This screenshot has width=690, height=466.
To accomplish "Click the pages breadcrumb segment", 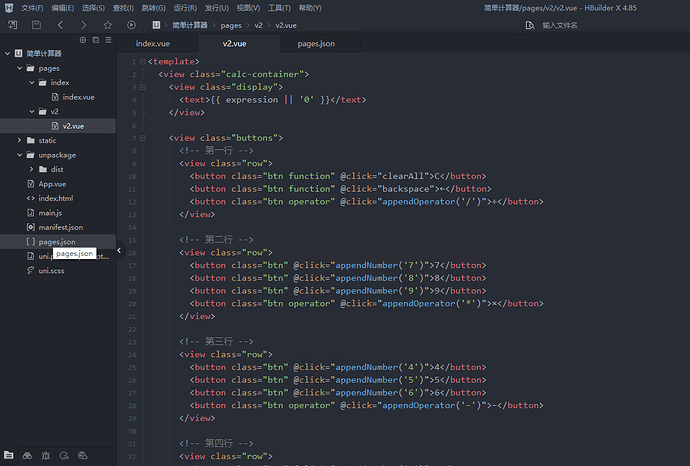I will pos(231,24).
